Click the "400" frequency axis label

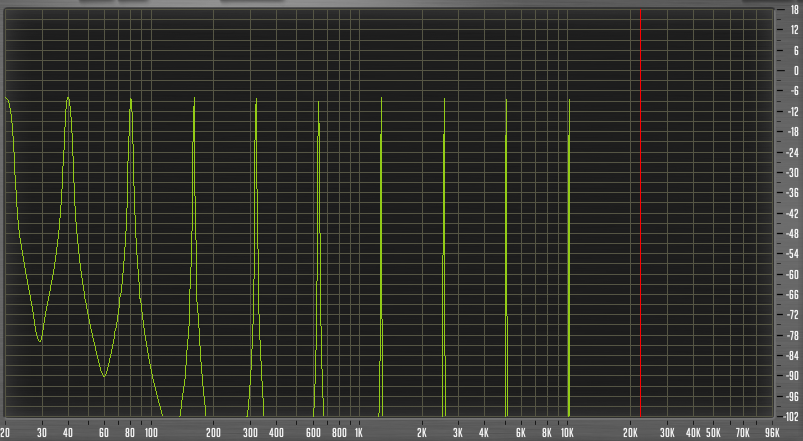point(277,433)
